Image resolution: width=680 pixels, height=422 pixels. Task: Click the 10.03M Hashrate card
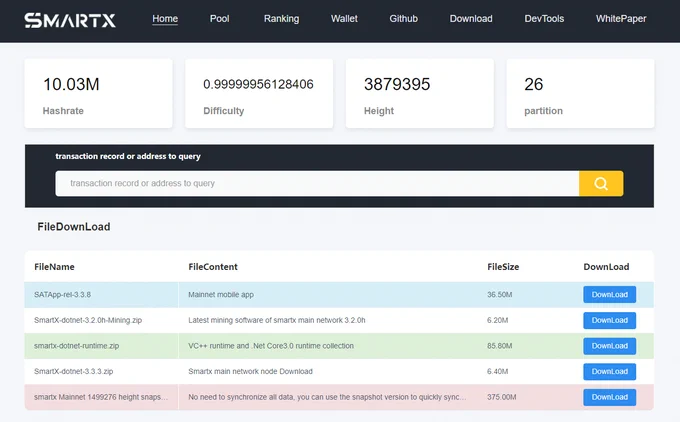point(98,93)
